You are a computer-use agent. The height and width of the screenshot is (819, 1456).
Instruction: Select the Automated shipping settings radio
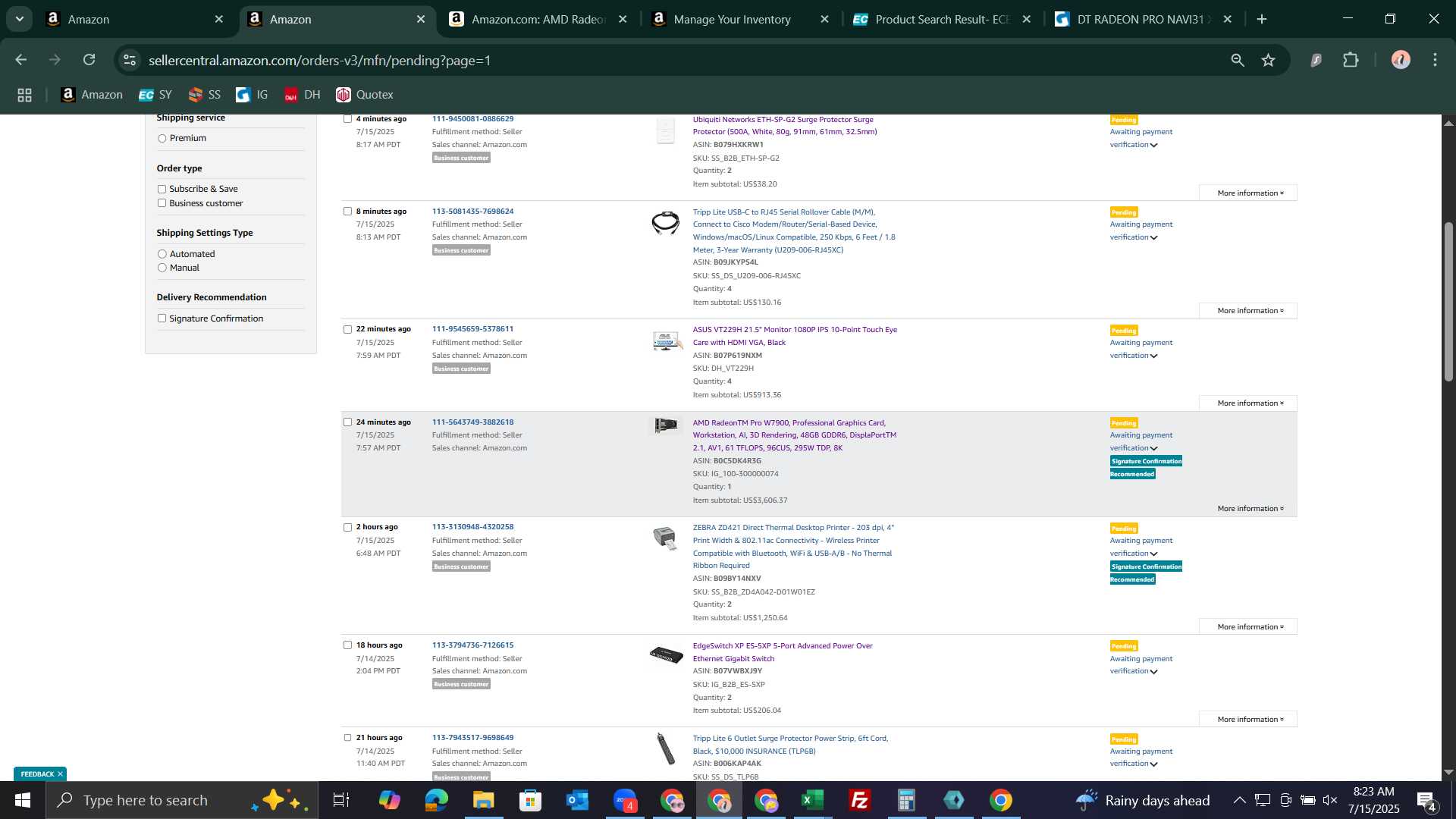(x=162, y=254)
